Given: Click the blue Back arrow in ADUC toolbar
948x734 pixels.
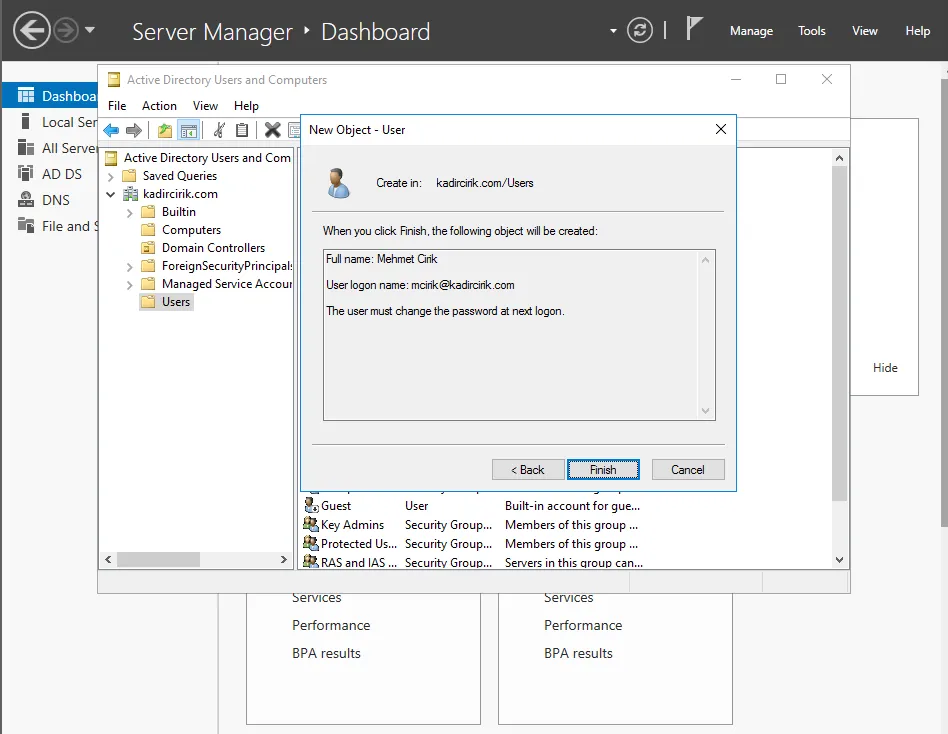Looking at the screenshot, I should tap(111, 130).
